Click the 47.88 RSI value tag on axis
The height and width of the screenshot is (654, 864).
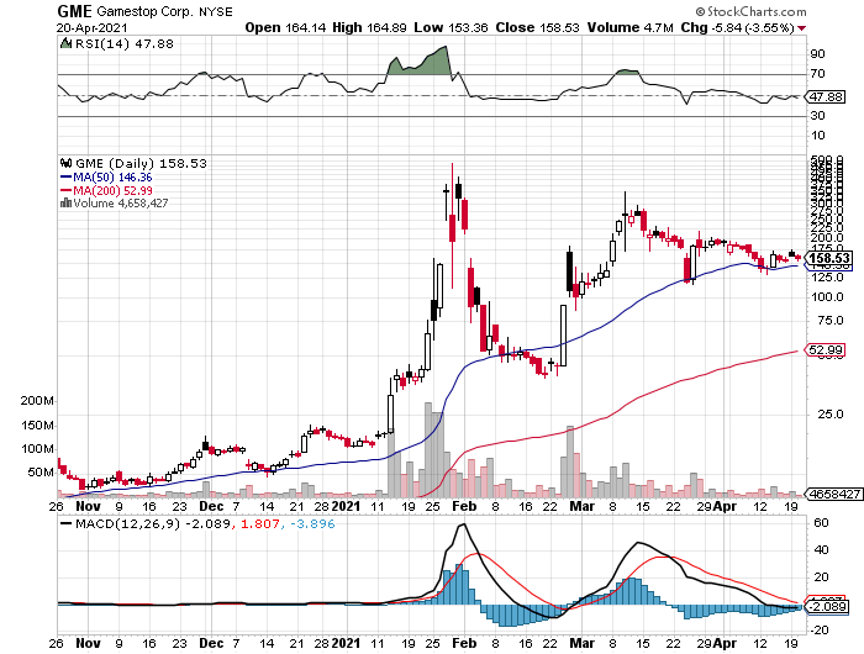[x=826, y=97]
